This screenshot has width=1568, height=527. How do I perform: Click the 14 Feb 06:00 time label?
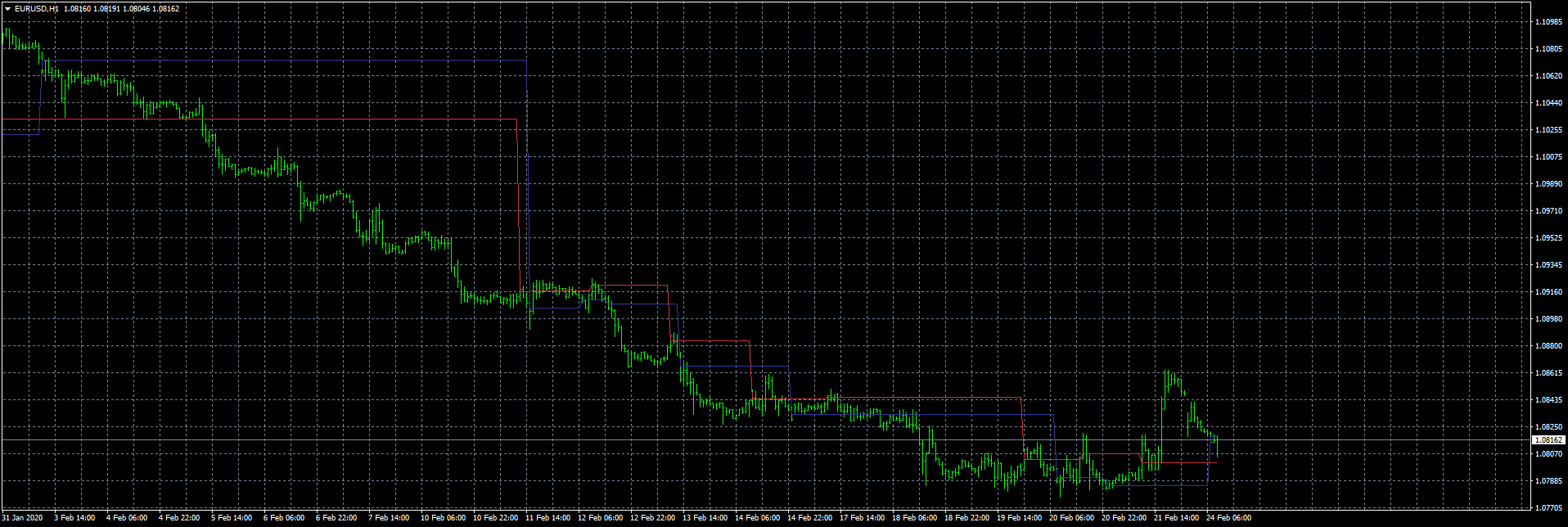click(x=758, y=518)
